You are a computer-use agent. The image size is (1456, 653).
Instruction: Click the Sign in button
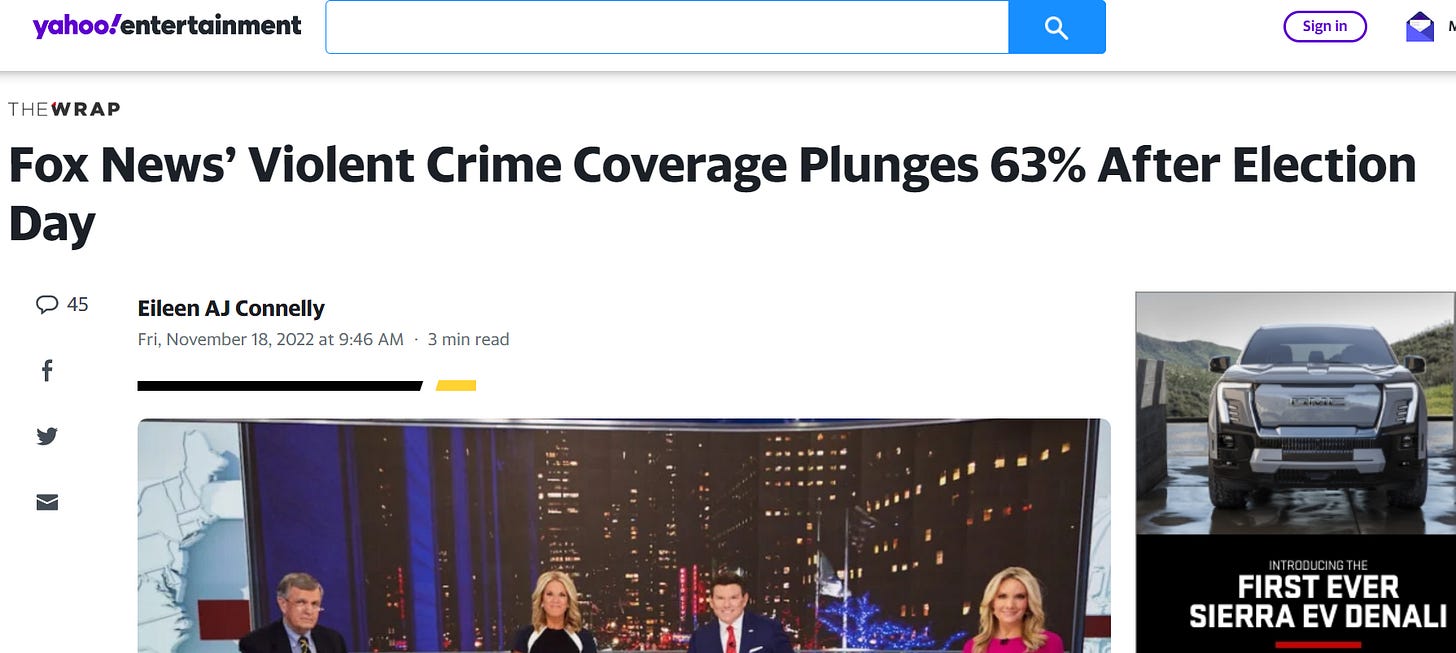1325,26
